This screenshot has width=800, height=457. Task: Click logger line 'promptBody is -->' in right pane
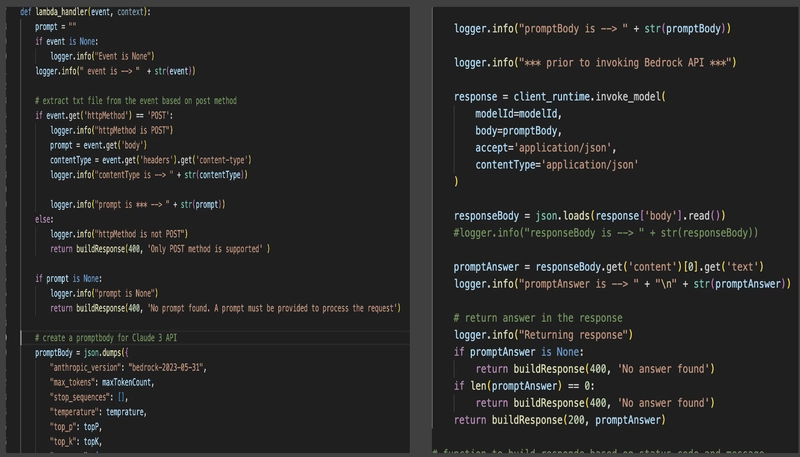[592, 29]
